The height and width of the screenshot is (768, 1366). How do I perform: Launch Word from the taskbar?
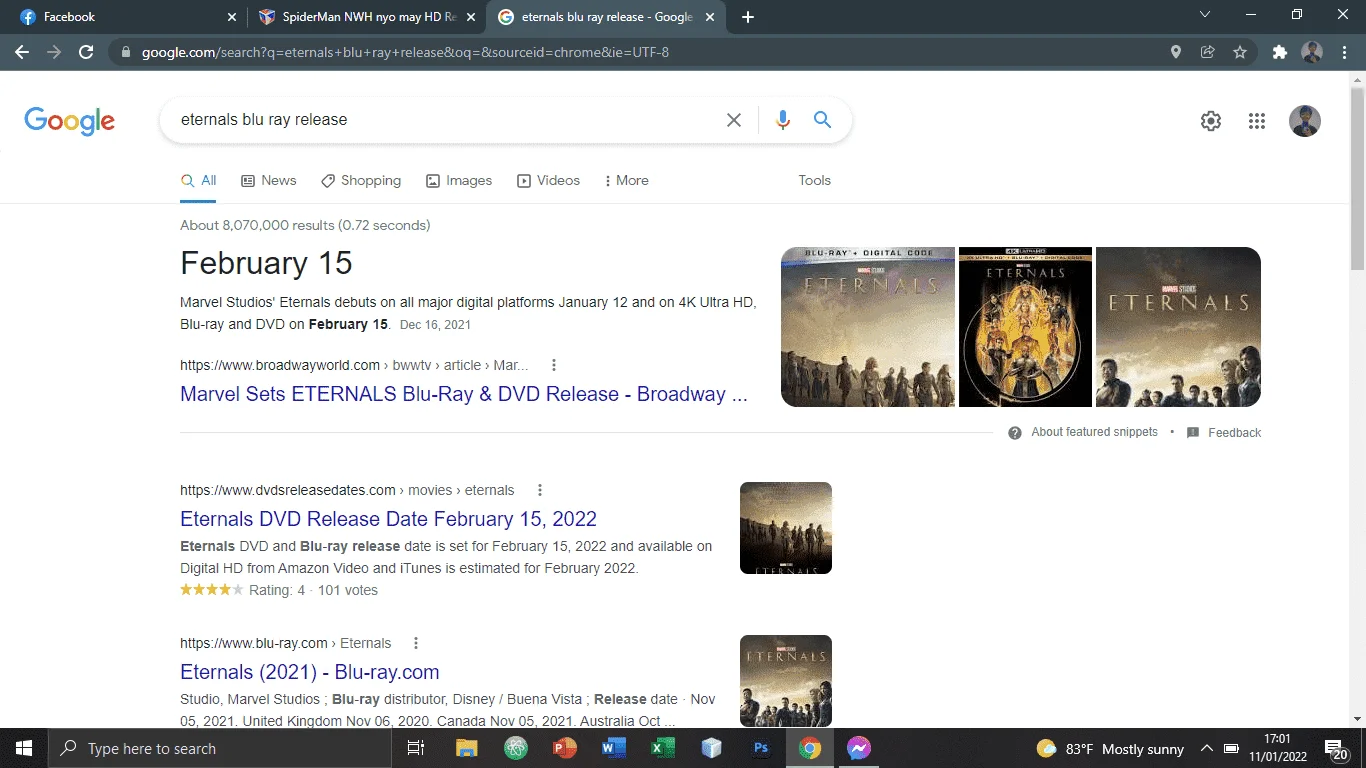pyautogui.click(x=614, y=748)
